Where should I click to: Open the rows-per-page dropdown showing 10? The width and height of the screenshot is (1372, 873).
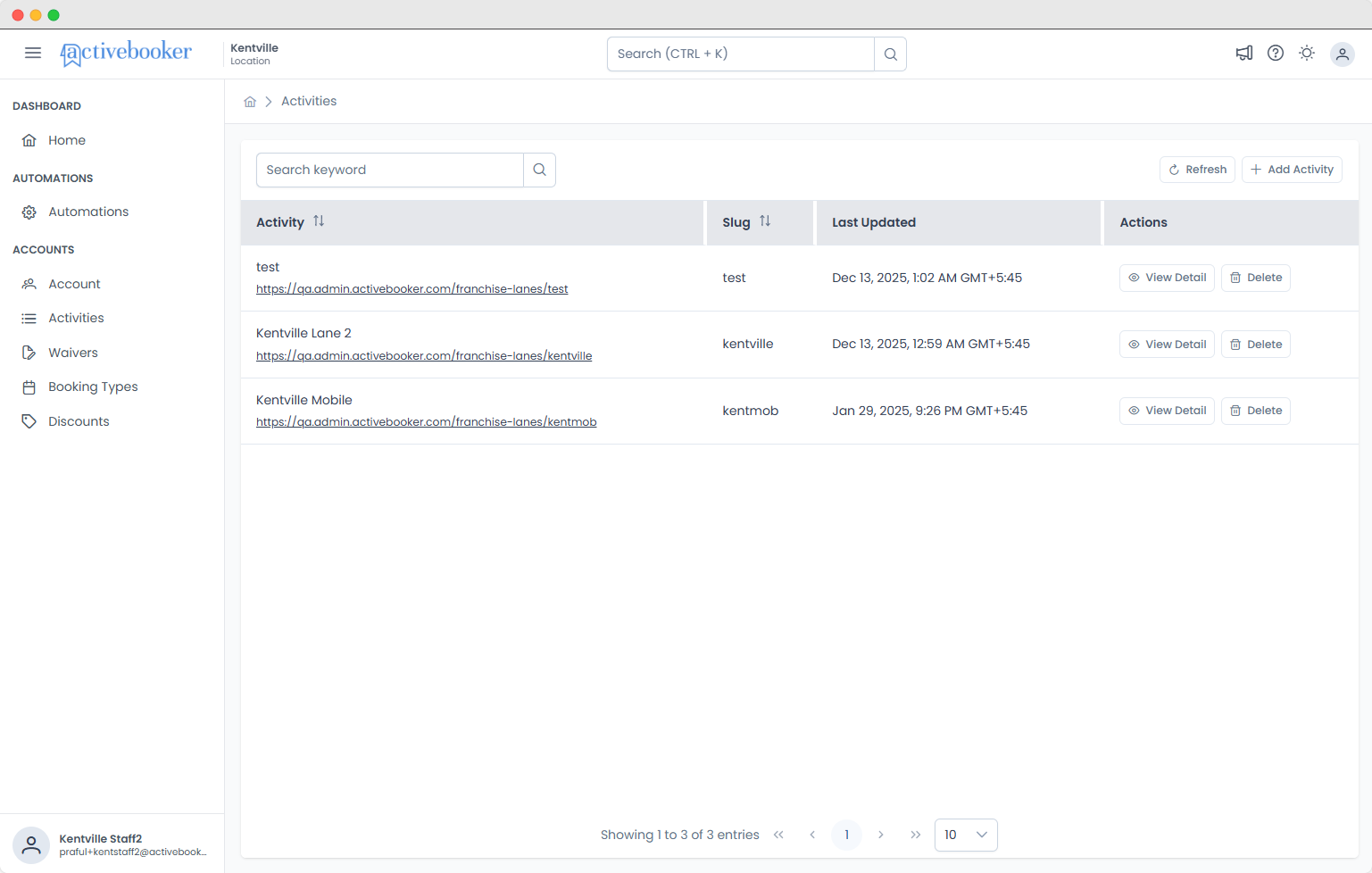(966, 835)
